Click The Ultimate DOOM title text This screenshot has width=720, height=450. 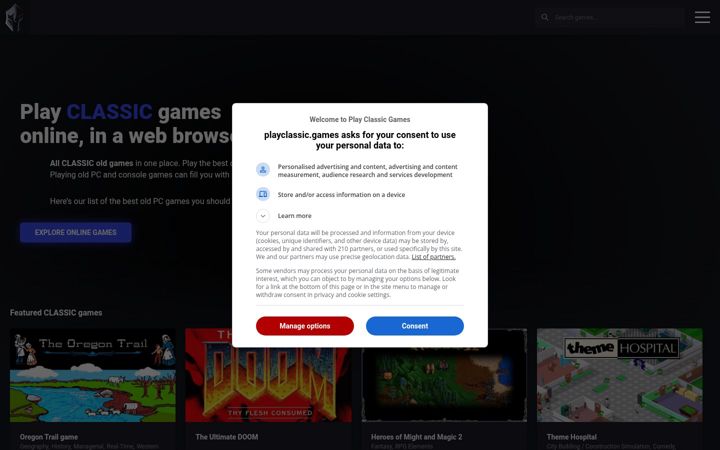[227, 437]
